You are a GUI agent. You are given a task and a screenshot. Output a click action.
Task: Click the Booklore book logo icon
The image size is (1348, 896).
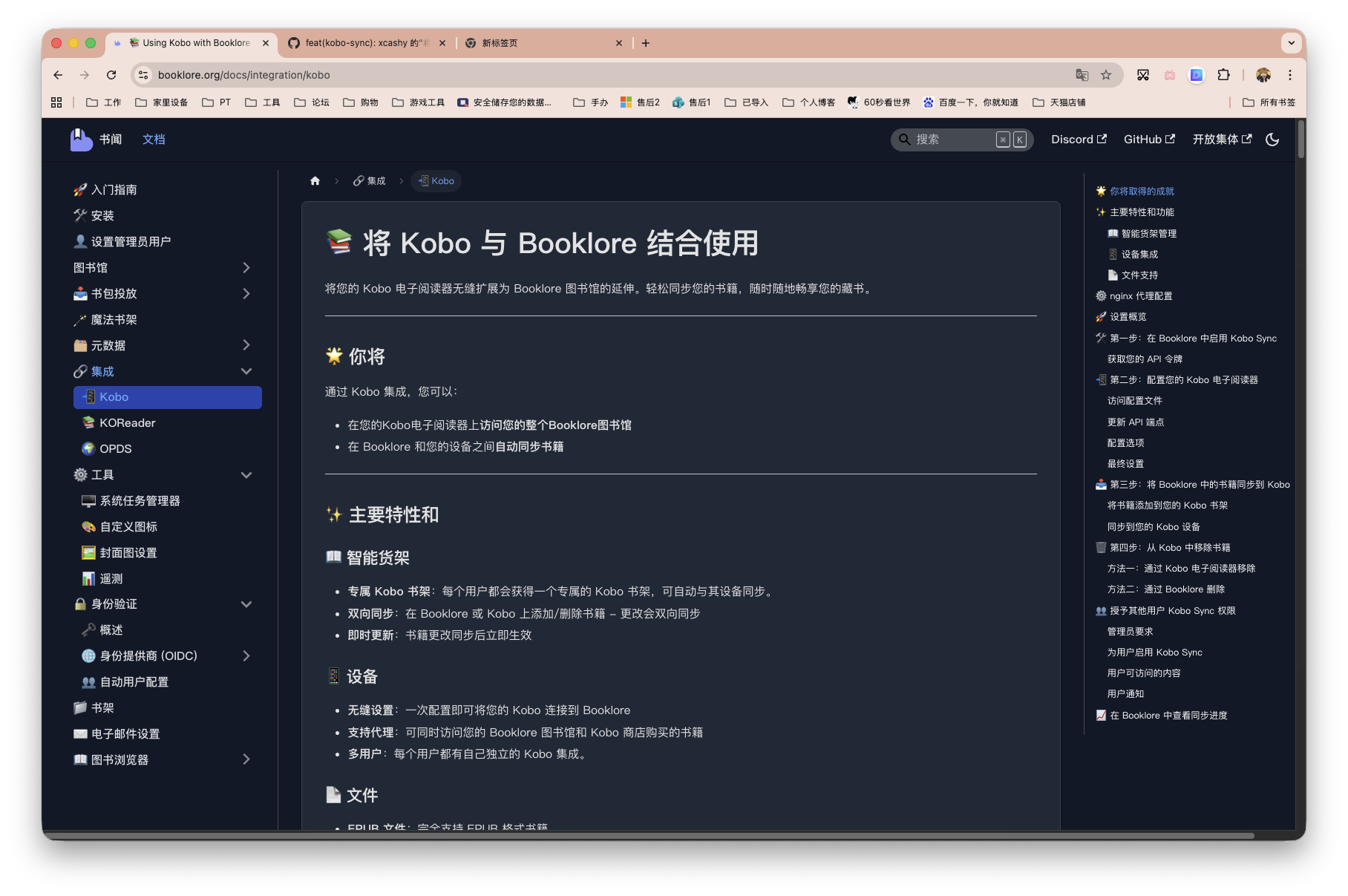coord(82,139)
